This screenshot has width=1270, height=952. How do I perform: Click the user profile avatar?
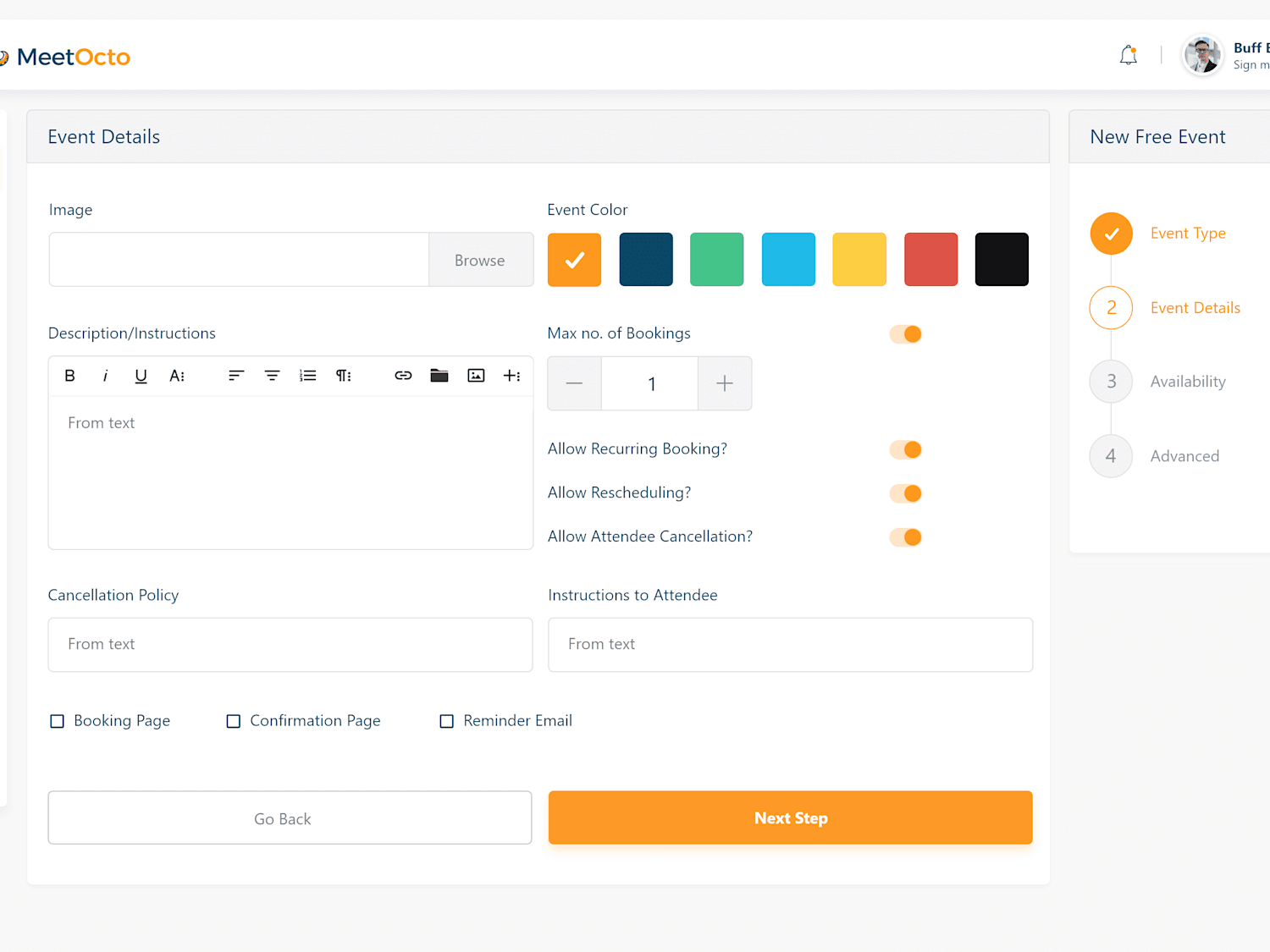click(1202, 56)
